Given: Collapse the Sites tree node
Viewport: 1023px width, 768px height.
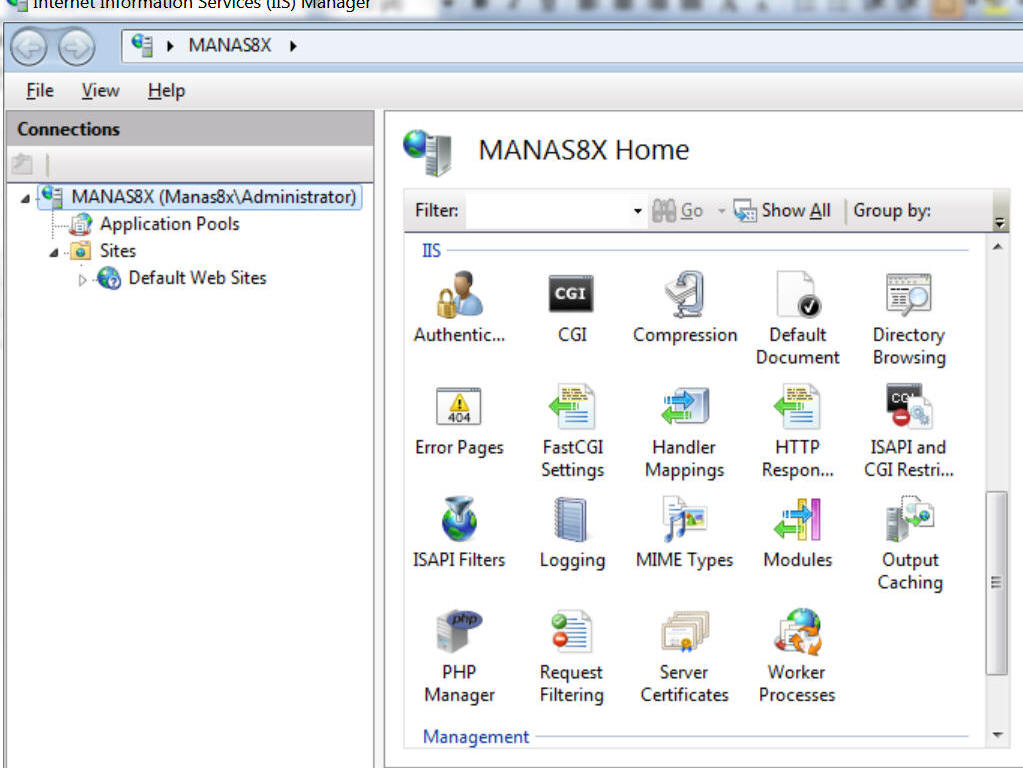Looking at the screenshot, I should (54, 253).
